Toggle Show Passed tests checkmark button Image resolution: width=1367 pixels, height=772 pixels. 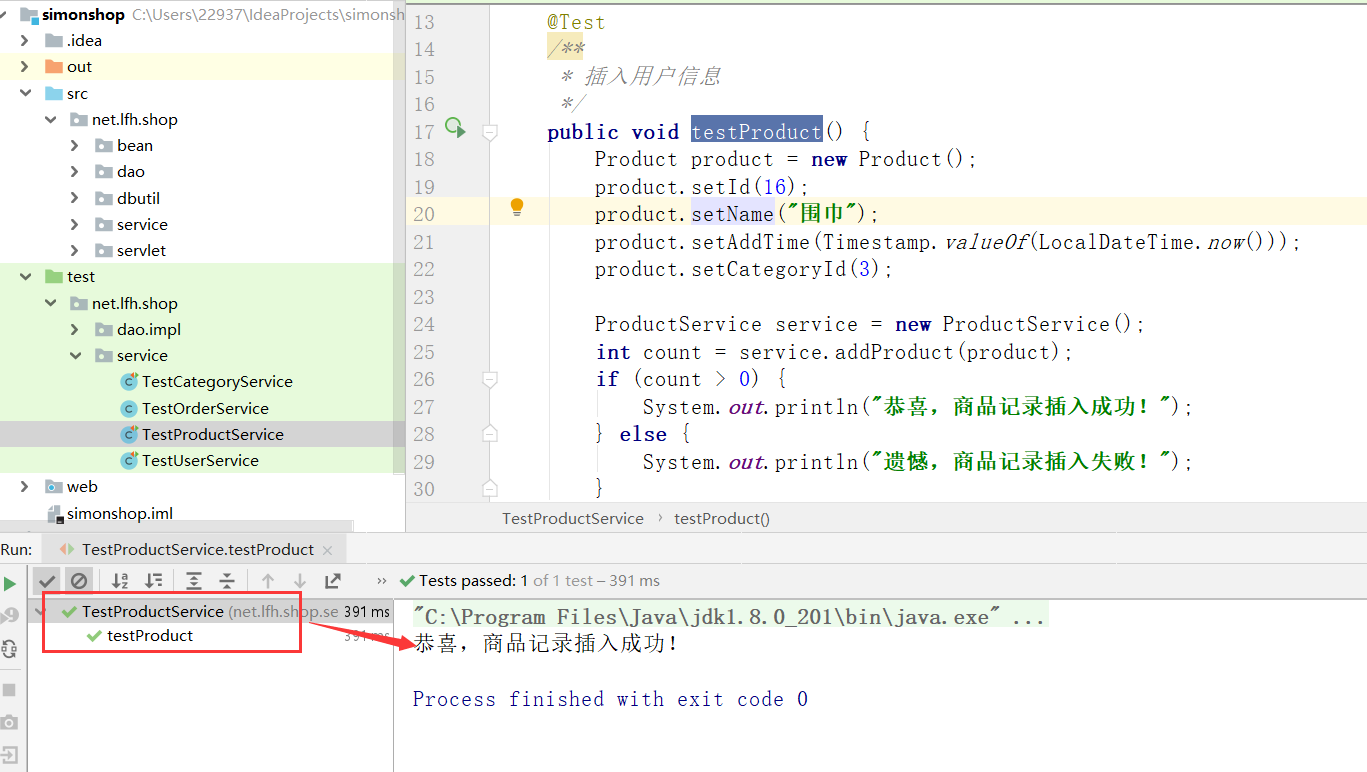pos(47,581)
